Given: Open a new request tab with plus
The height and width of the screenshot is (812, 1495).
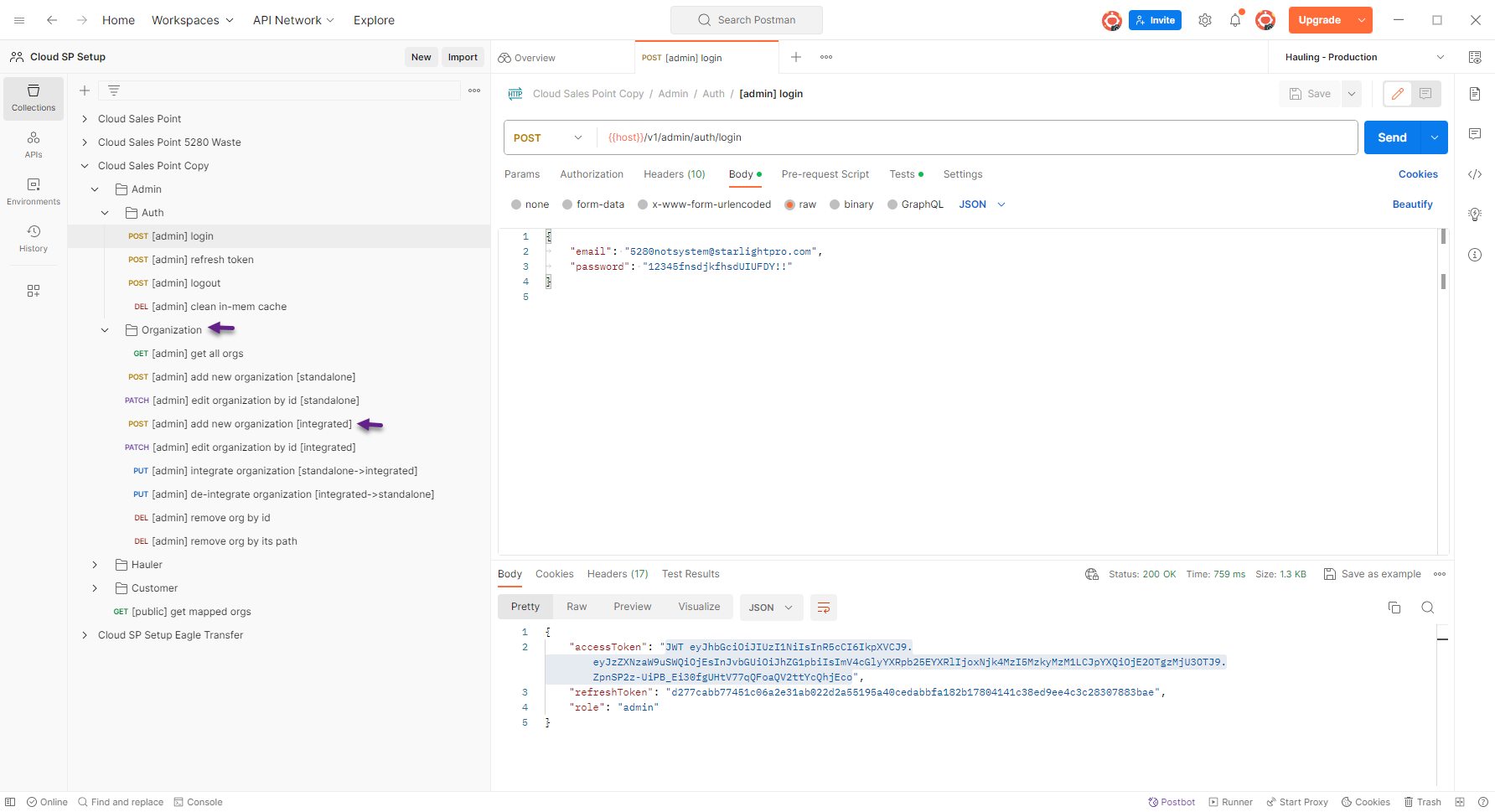Looking at the screenshot, I should tap(796, 57).
